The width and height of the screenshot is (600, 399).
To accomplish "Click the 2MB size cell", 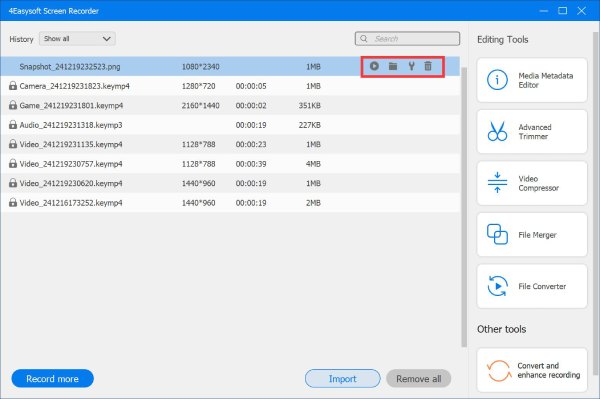I will pyautogui.click(x=313, y=203).
